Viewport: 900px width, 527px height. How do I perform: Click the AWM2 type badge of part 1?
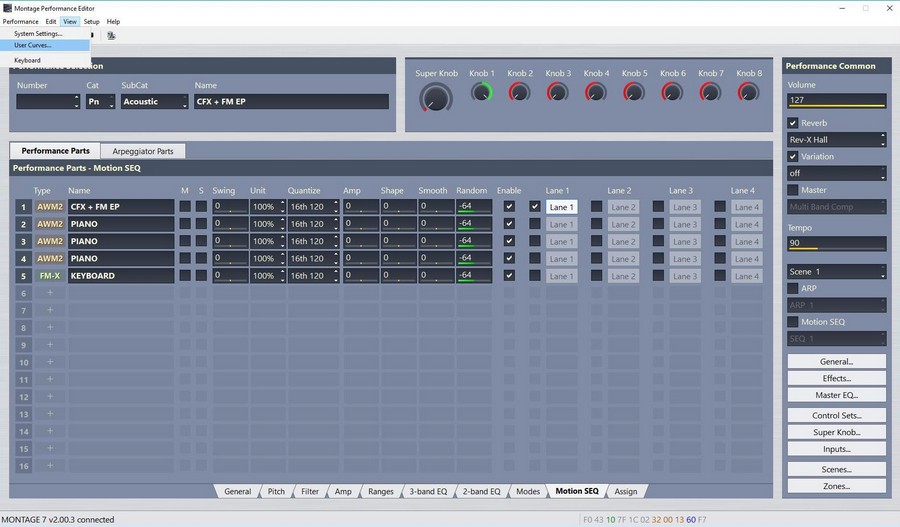pyautogui.click(x=50, y=207)
